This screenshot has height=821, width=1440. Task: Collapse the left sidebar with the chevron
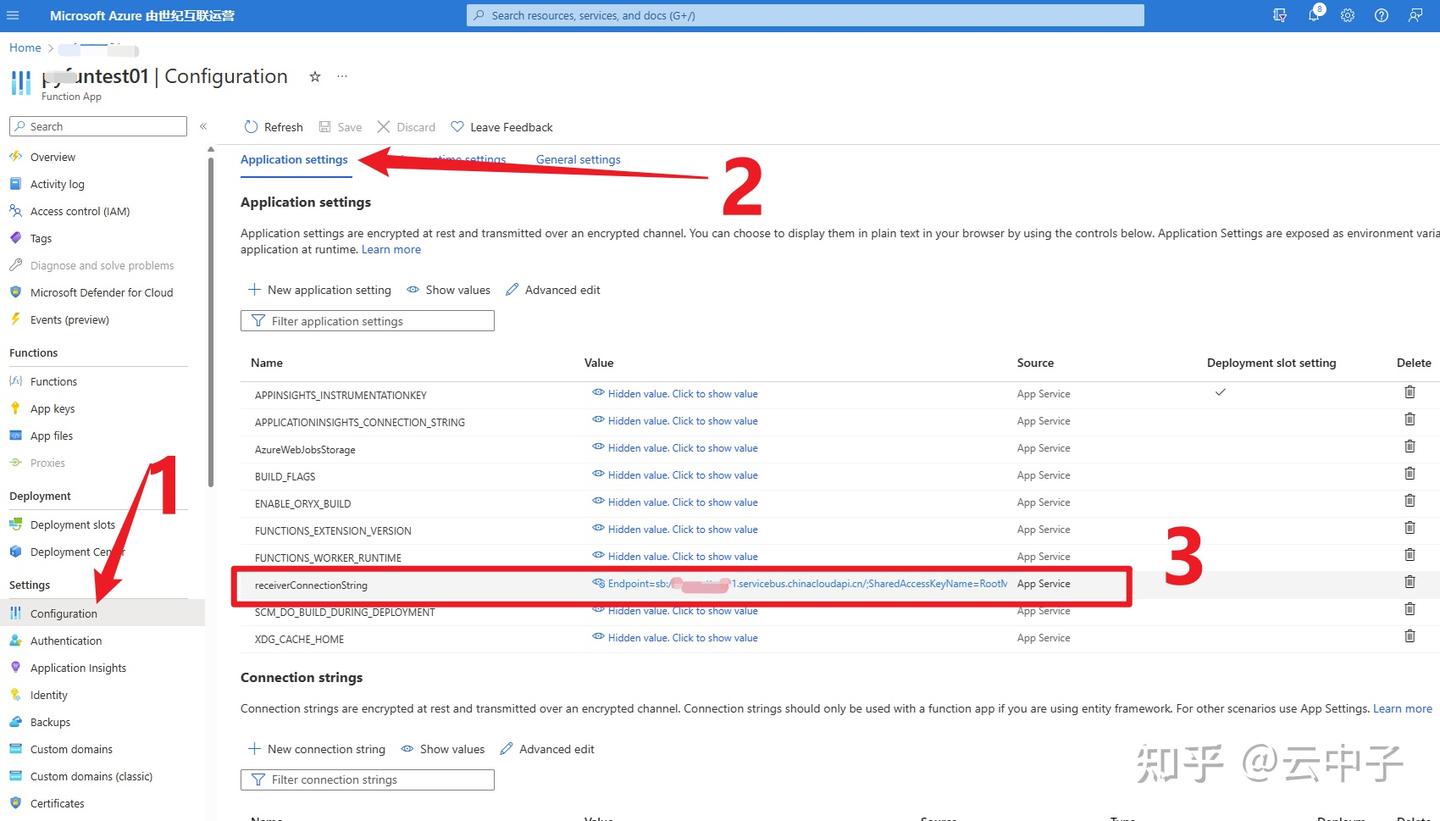[x=204, y=126]
